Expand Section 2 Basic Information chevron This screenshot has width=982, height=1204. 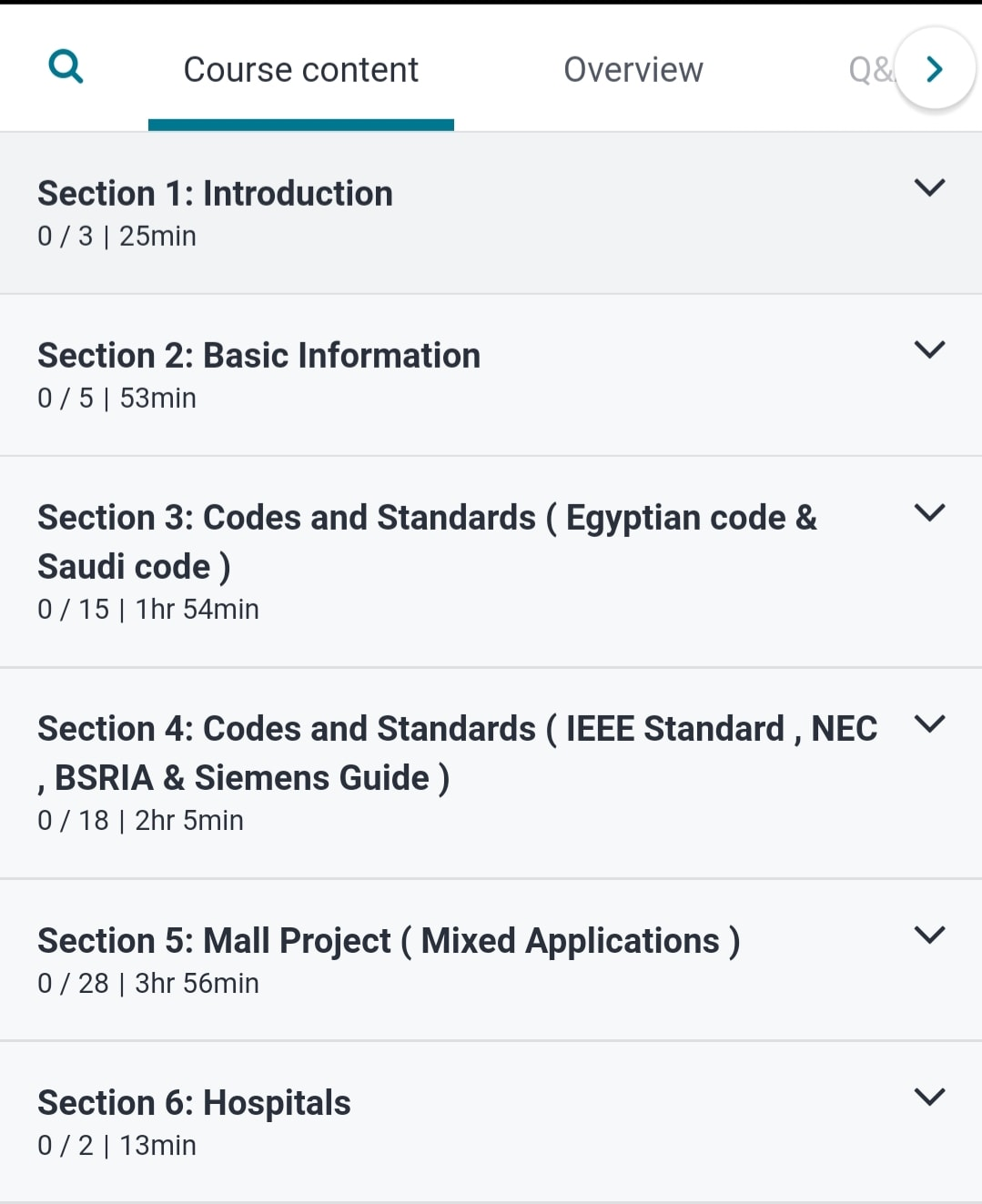click(x=929, y=349)
